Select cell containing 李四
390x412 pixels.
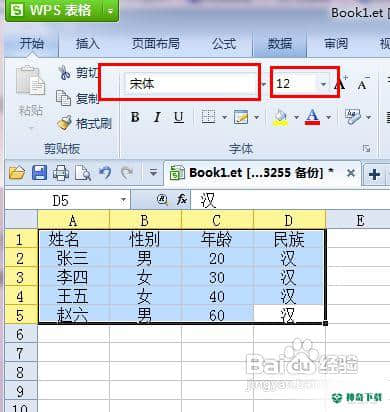click(x=74, y=277)
